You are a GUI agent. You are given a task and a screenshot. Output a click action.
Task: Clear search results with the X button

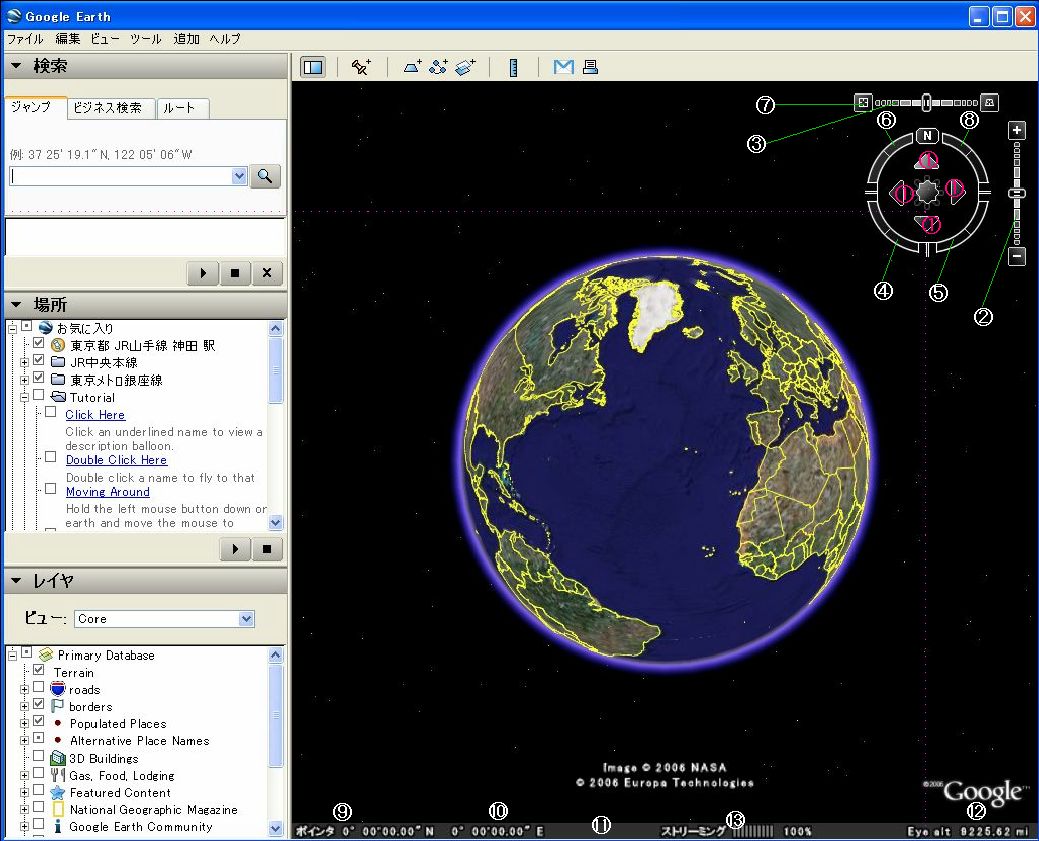click(x=267, y=272)
